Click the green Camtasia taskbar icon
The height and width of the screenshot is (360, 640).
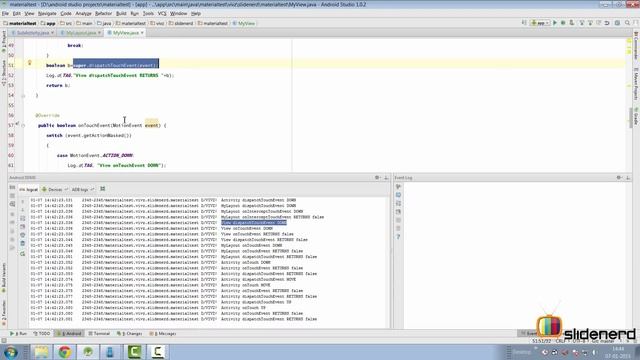pyautogui.click(x=134, y=352)
